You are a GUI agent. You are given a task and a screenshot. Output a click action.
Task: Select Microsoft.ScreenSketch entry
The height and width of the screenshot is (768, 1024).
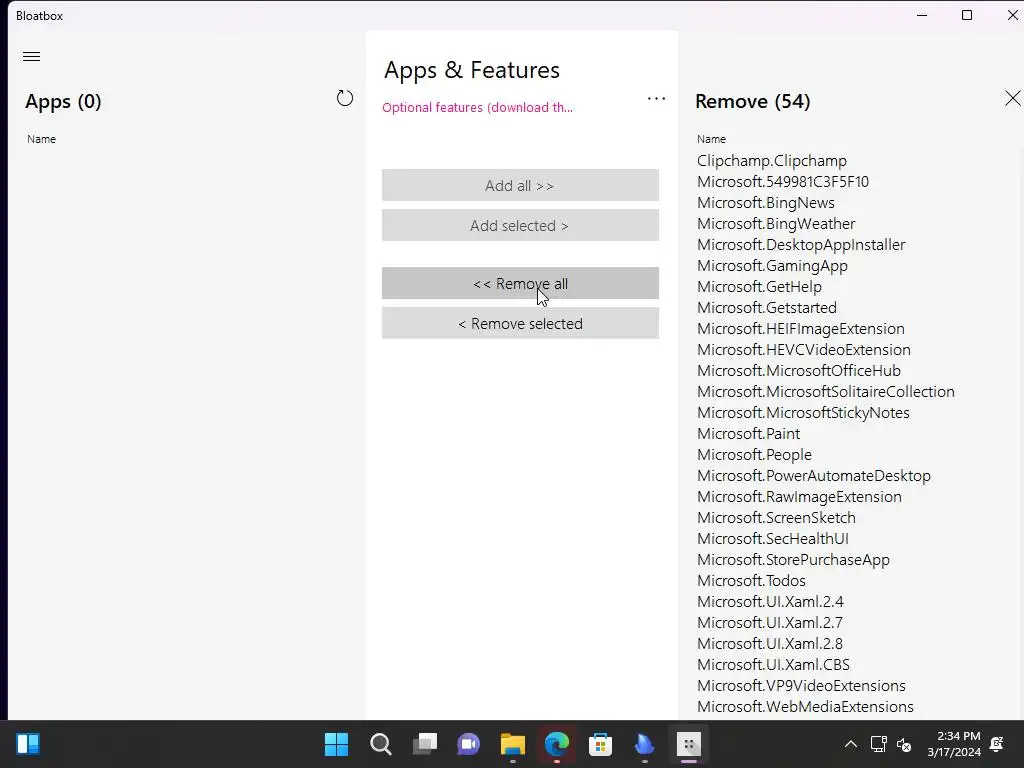(x=776, y=517)
